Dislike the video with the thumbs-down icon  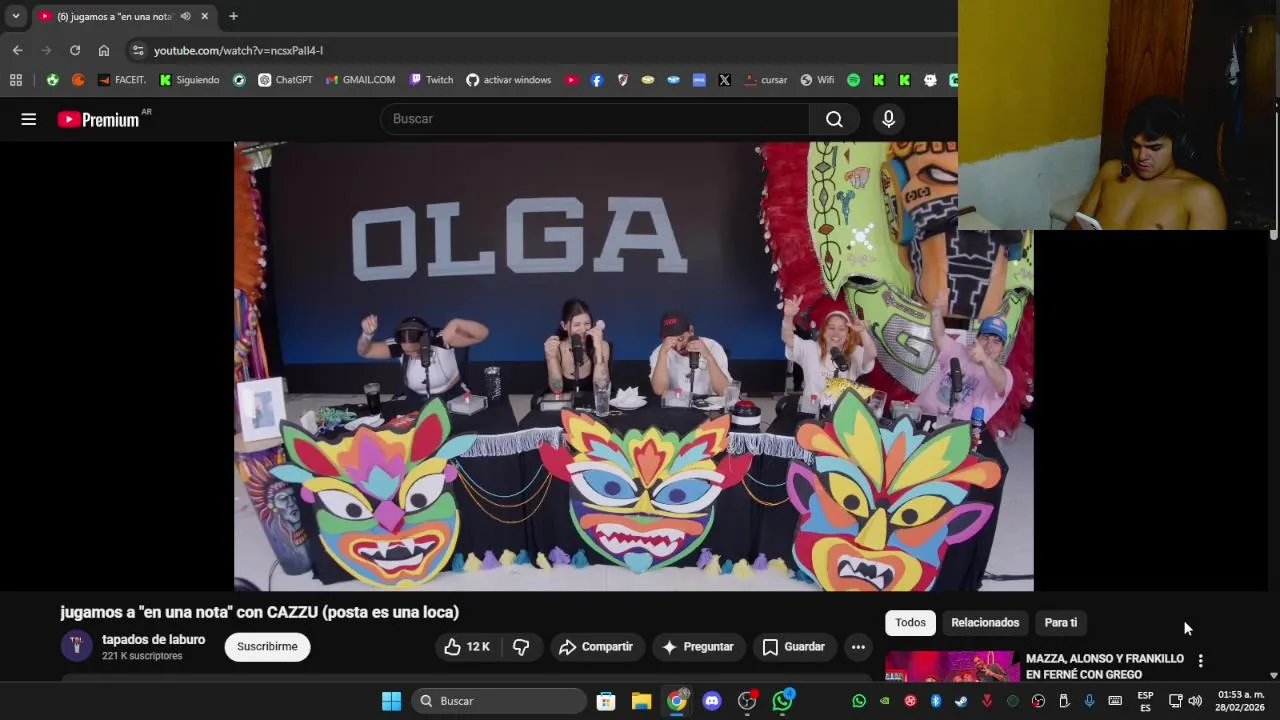pos(521,647)
